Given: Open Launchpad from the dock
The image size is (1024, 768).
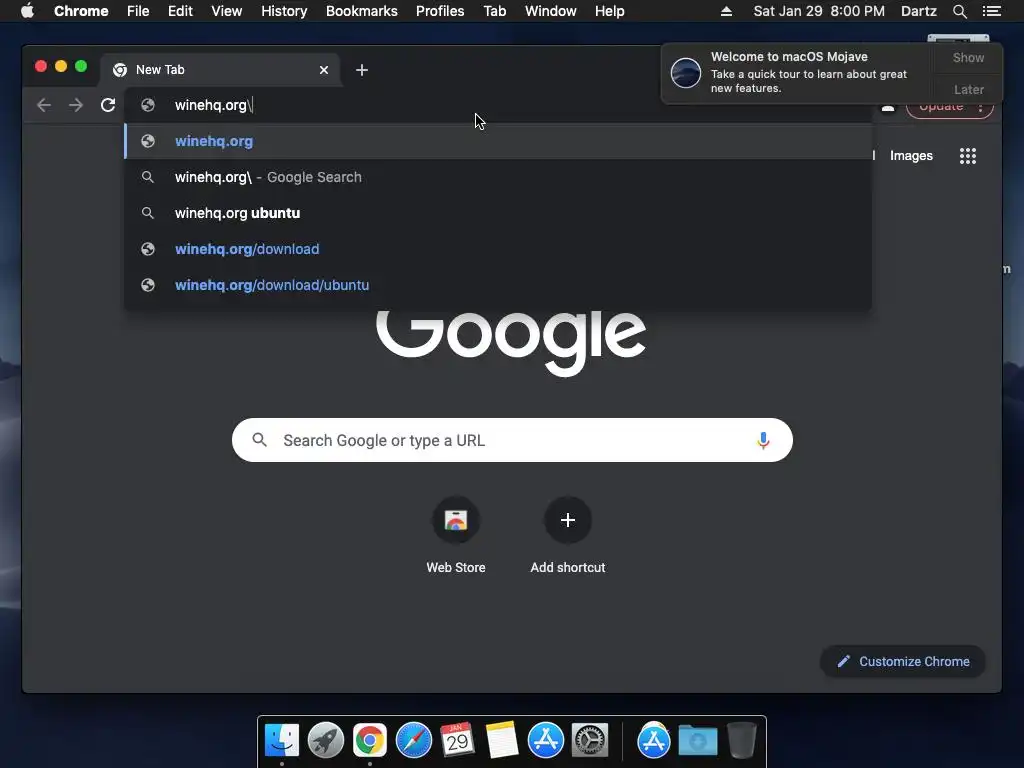Looking at the screenshot, I should [326, 741].
